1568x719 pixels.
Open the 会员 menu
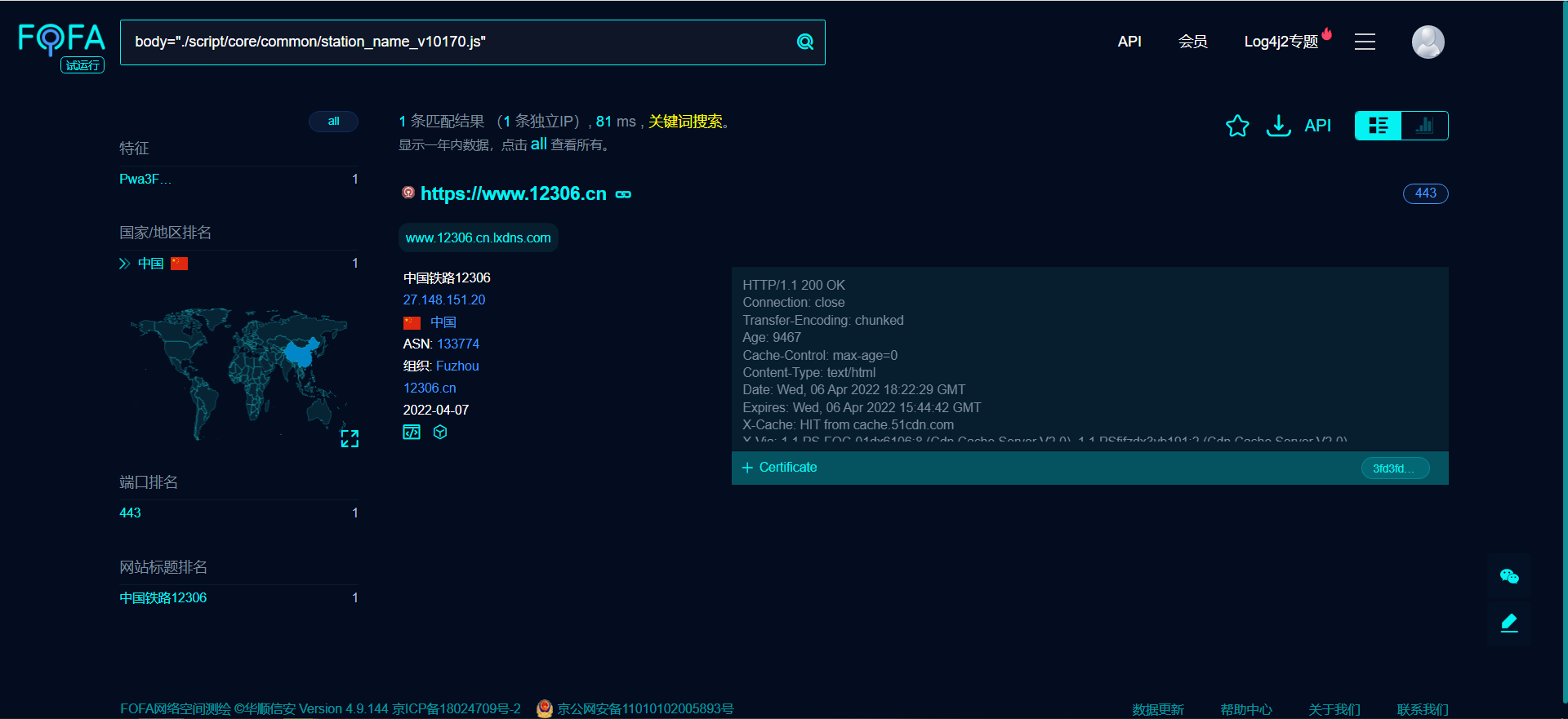tap(1192, 42)
